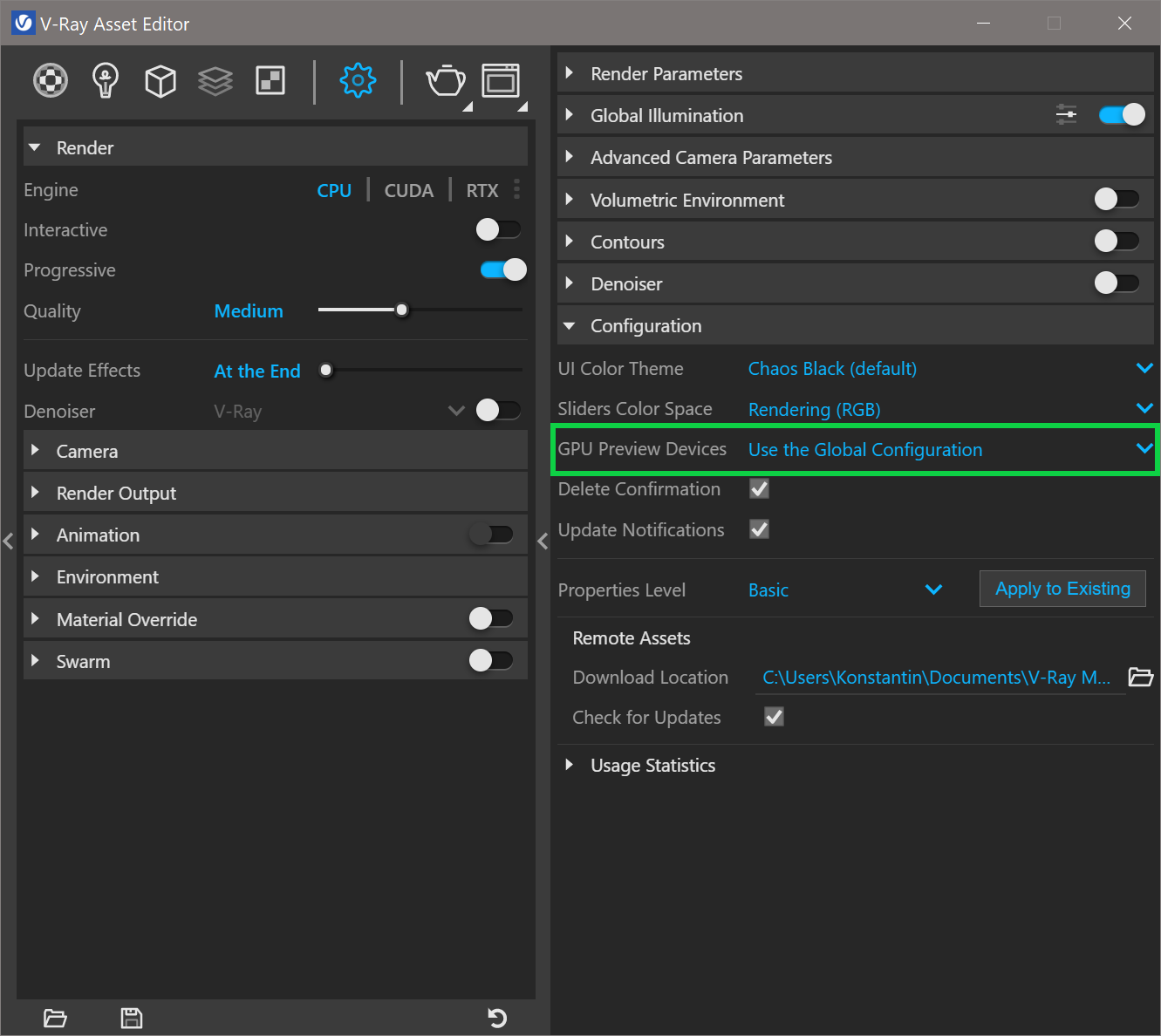Click the Quality slider handle
The height and width of the screenshot is (1036, 1161).
[x=401, y=310]
